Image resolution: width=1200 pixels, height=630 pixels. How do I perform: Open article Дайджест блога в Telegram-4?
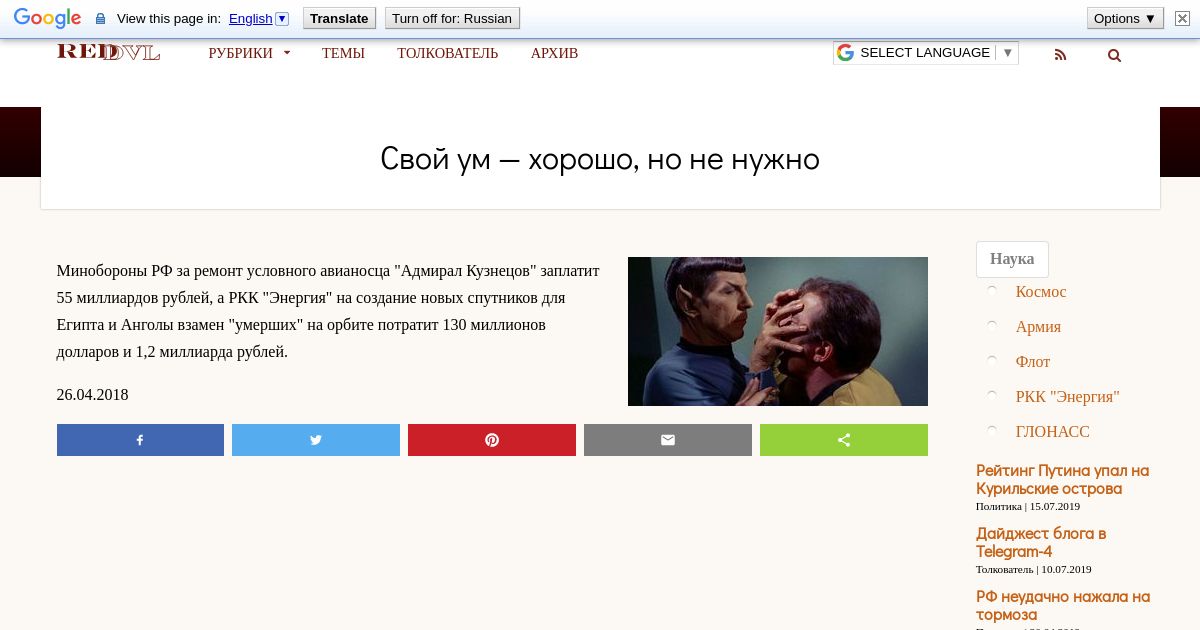coord(1041,542)
